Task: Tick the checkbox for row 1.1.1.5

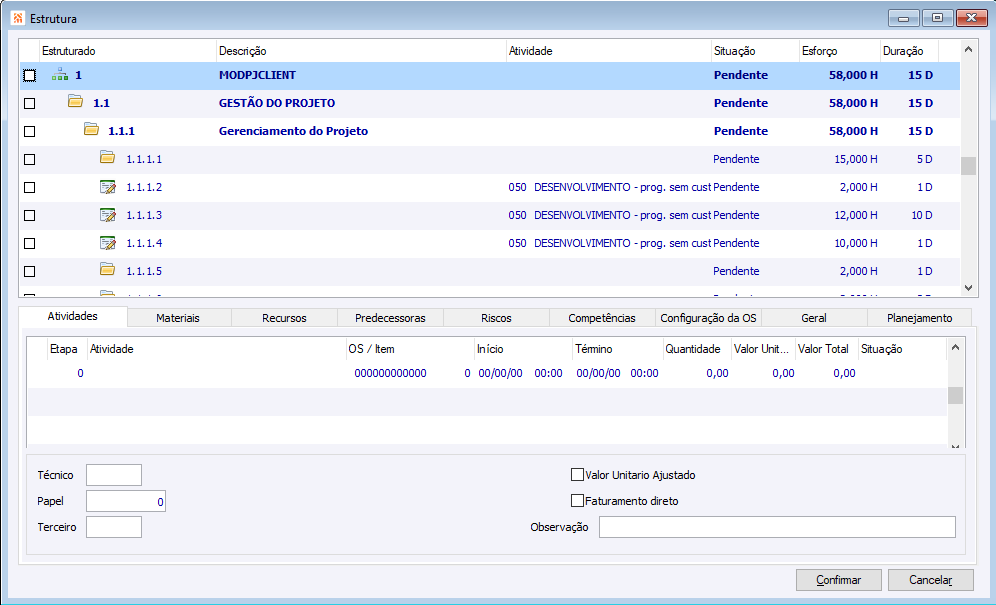Action: tap(29, 271)
